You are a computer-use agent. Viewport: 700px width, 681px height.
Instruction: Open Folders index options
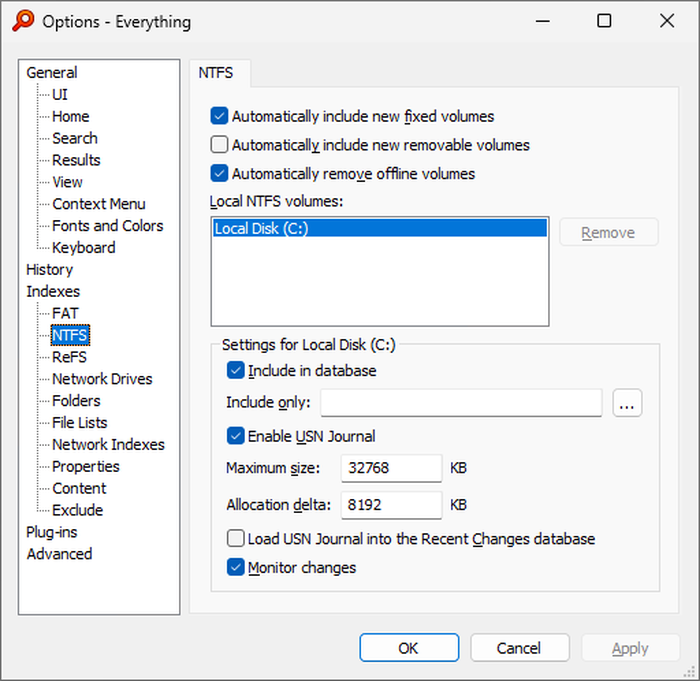pos(76,401)
